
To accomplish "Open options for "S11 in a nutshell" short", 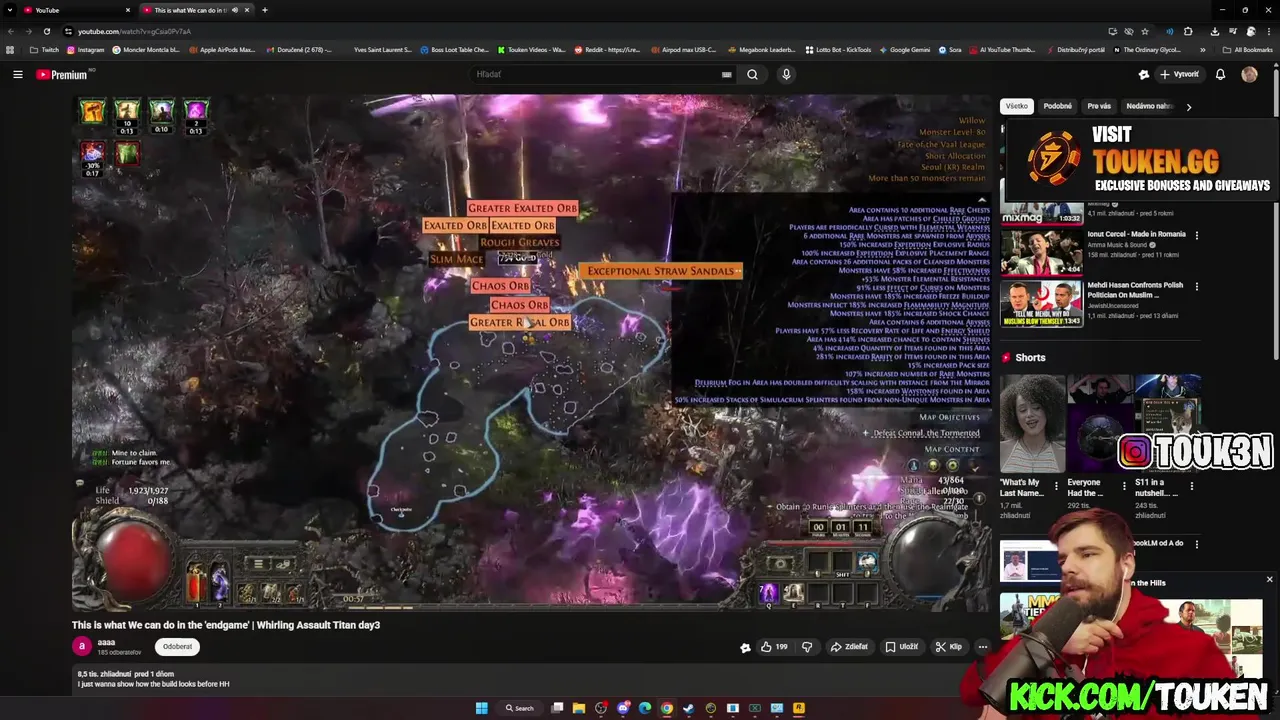I will tap(1191, 486).
